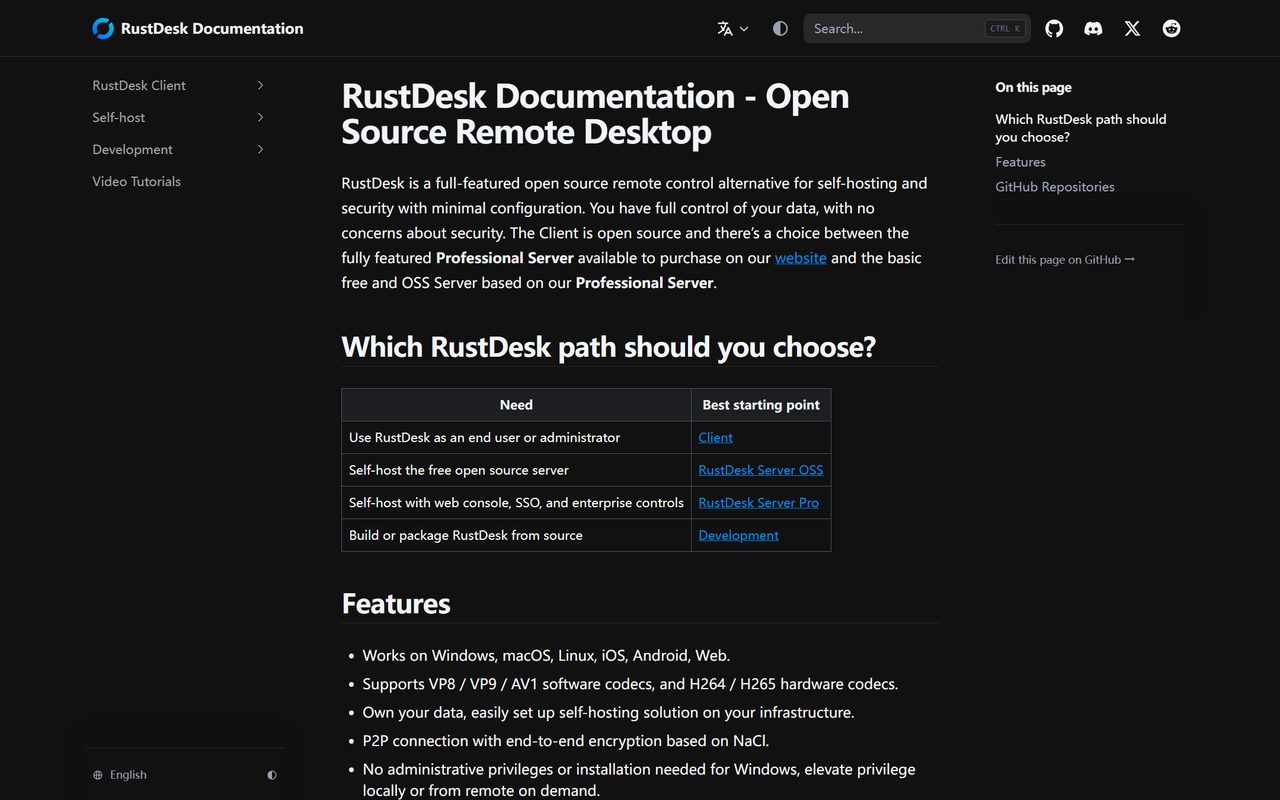Click 'Use RustDesk as an end user or administrator' cell

coord(516,438)
